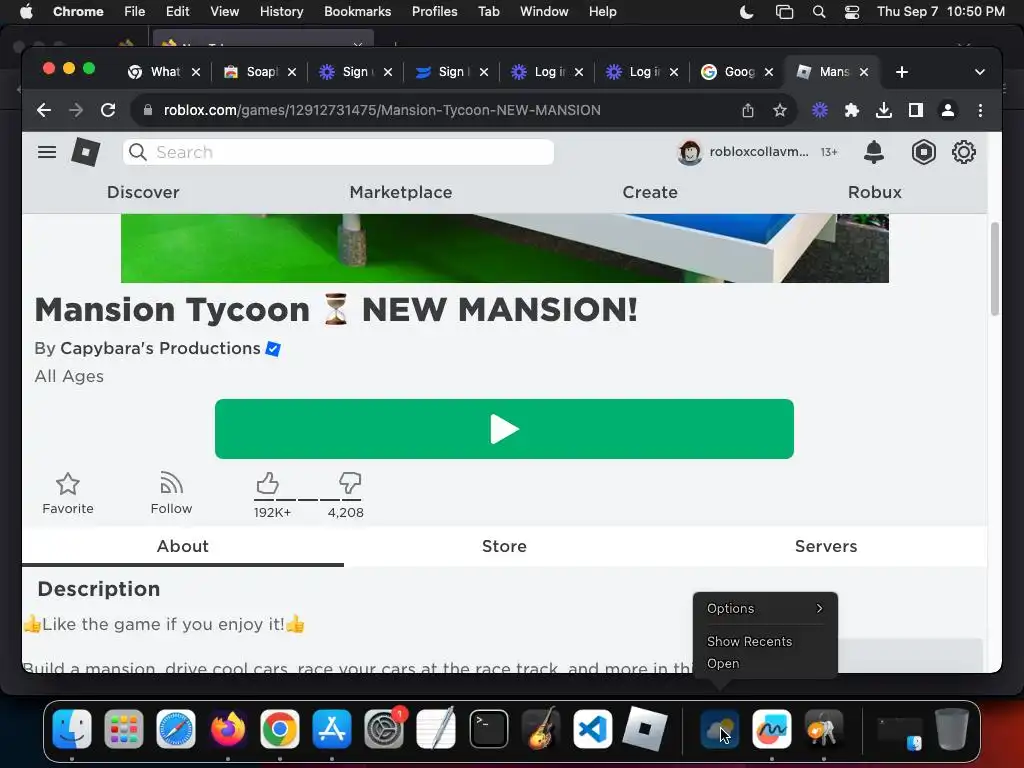Like the game with thumbs up

pos(268,483)
